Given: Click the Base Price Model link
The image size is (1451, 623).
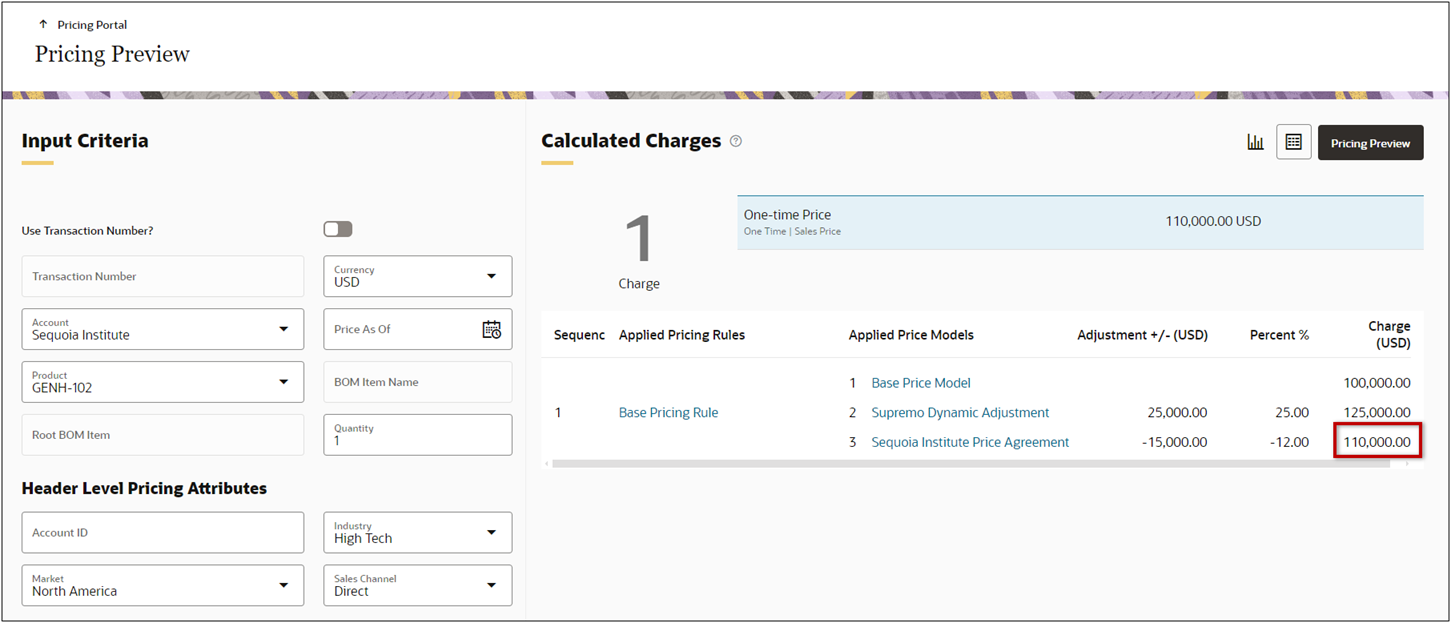Looking at the screenshot, I should [920, 382].
